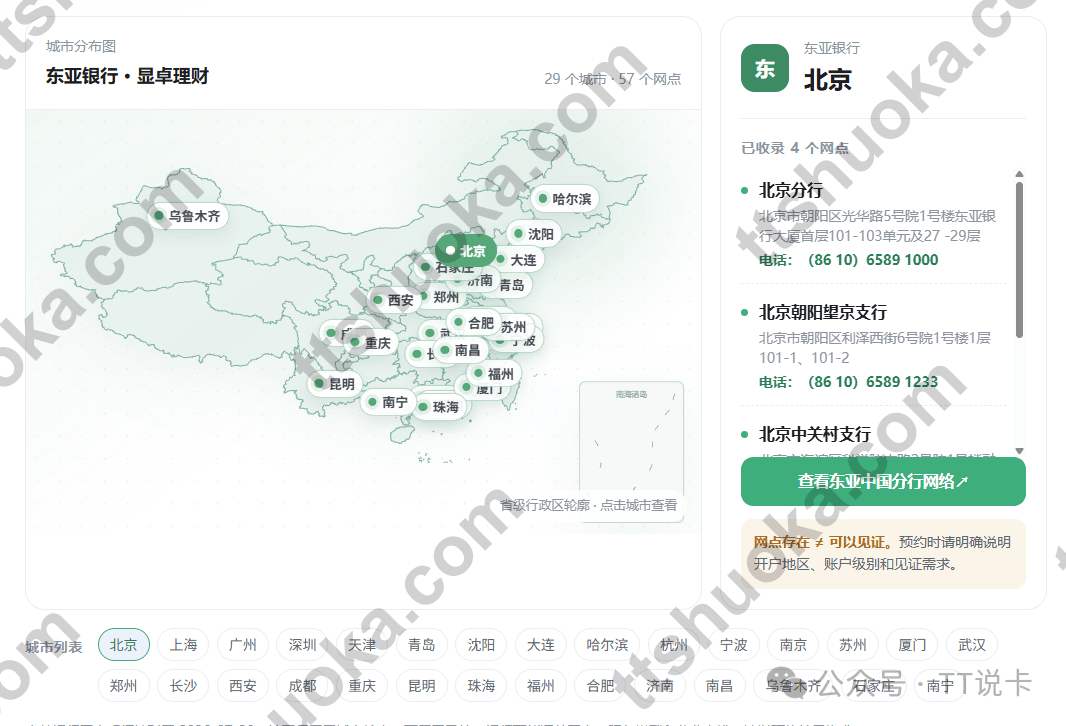Select the 哈尔滨 map marker
This screenshot has height=726, width=1066.
[564, 199]
